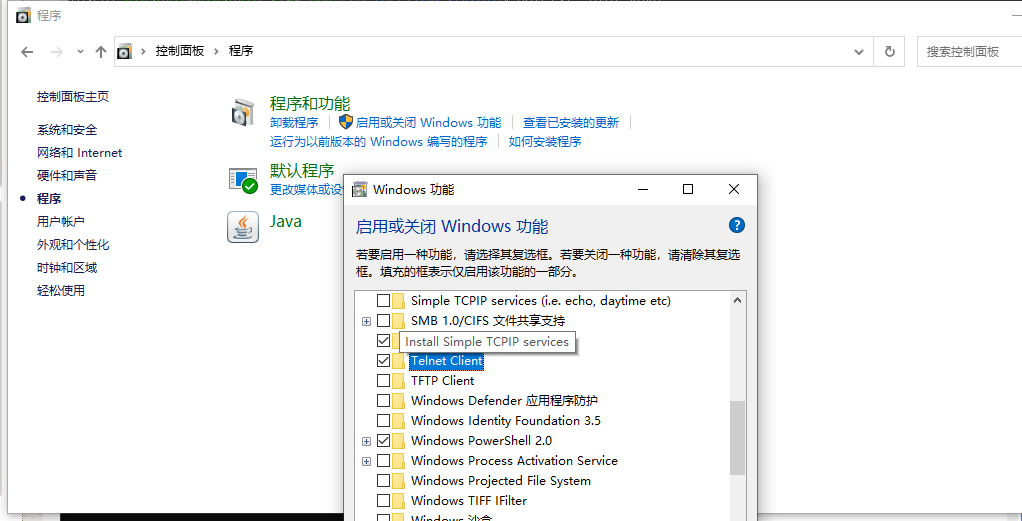This screenshot has width=1022, height=521.
Task: Open 用户帐户 category in sidebar
Action: coord(61,222)
